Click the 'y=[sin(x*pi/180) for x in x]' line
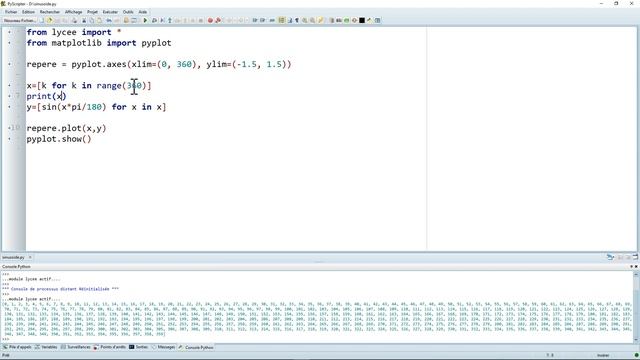The image size is (640, 360). coord(96,107)
